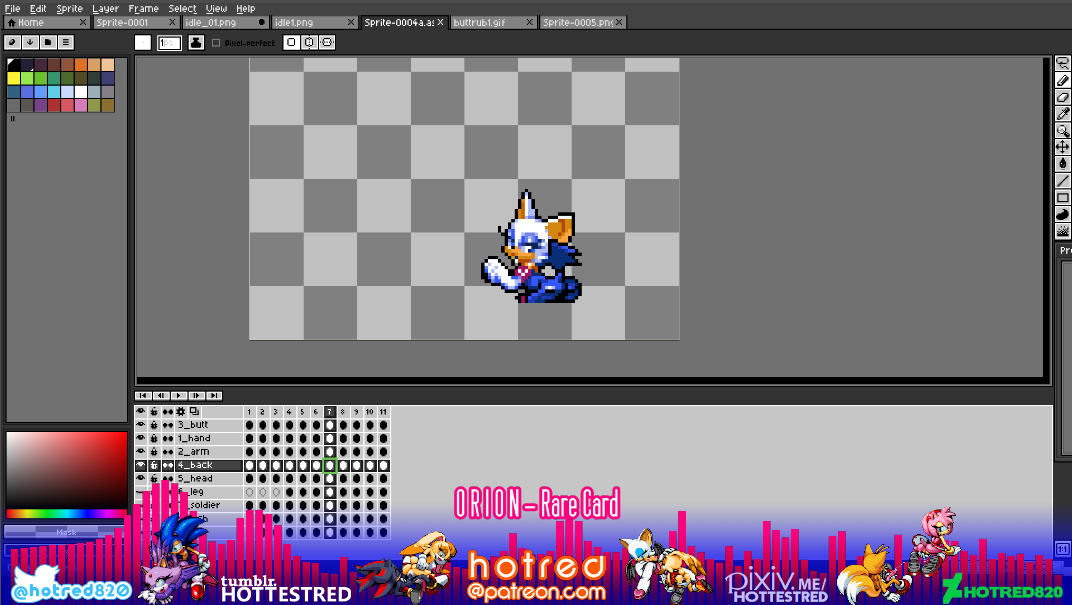1072x605 pixels.
Task: Select frame 11 in timeline header
Action: click(x=383, y=412)
